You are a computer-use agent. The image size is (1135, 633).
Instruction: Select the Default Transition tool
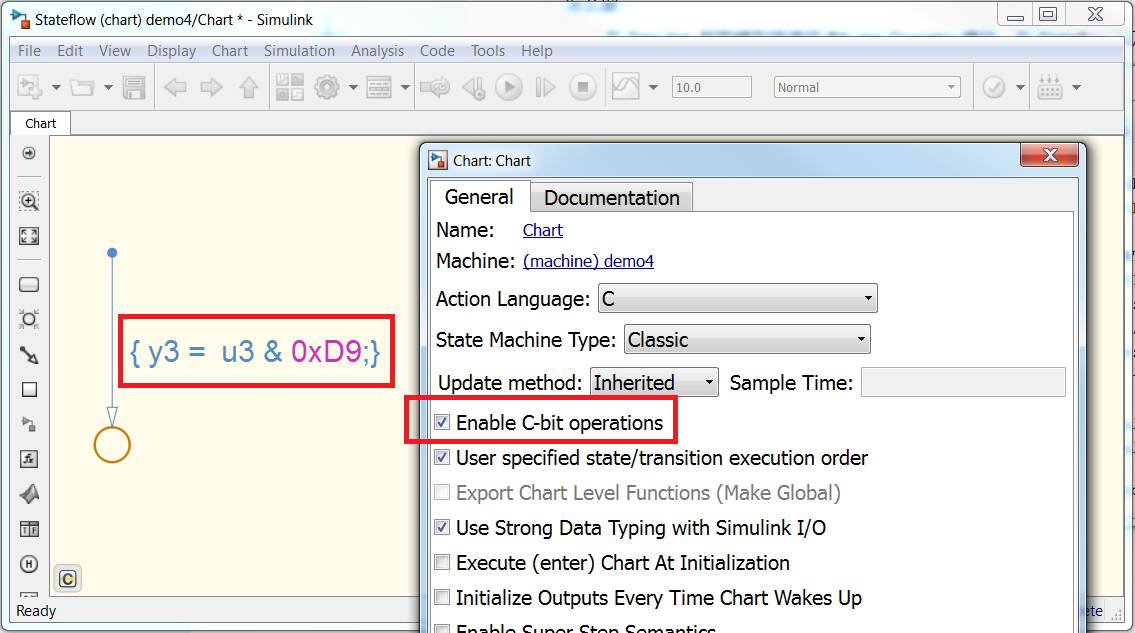tap(29, 355)
